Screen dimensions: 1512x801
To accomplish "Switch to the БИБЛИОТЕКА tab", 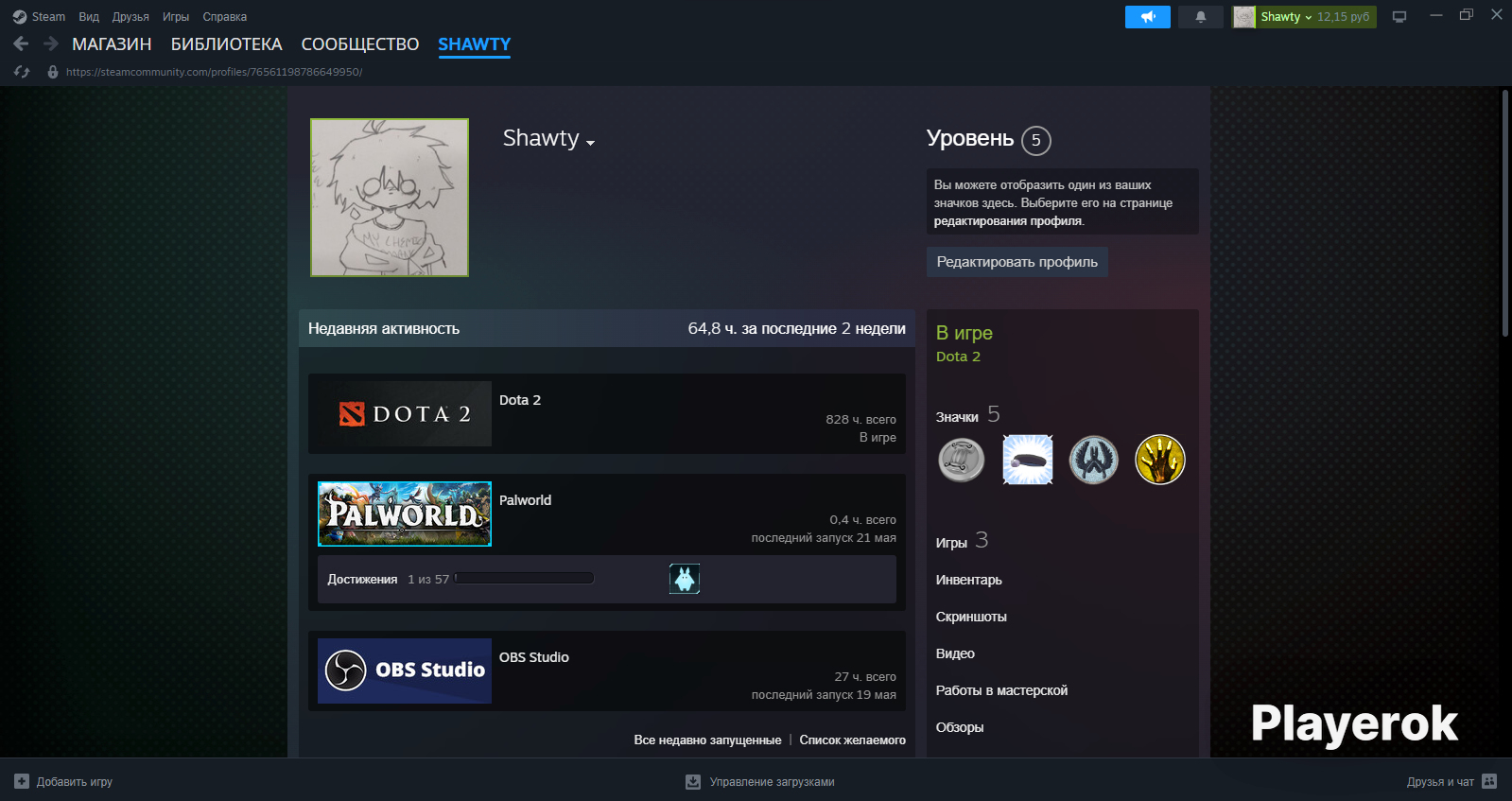I will tap(227, 44).
